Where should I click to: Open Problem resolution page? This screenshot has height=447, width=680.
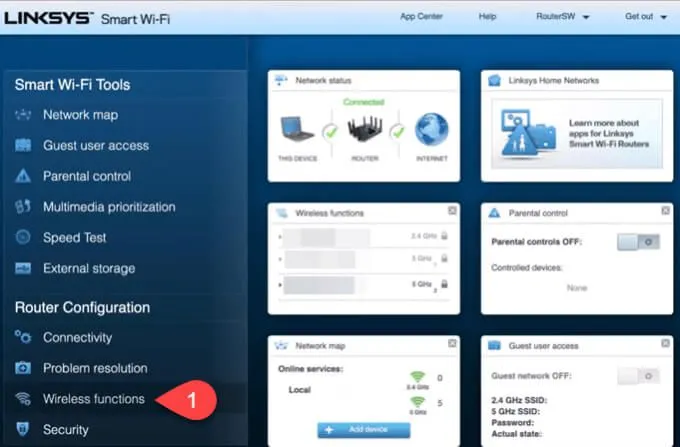point(95,368)
